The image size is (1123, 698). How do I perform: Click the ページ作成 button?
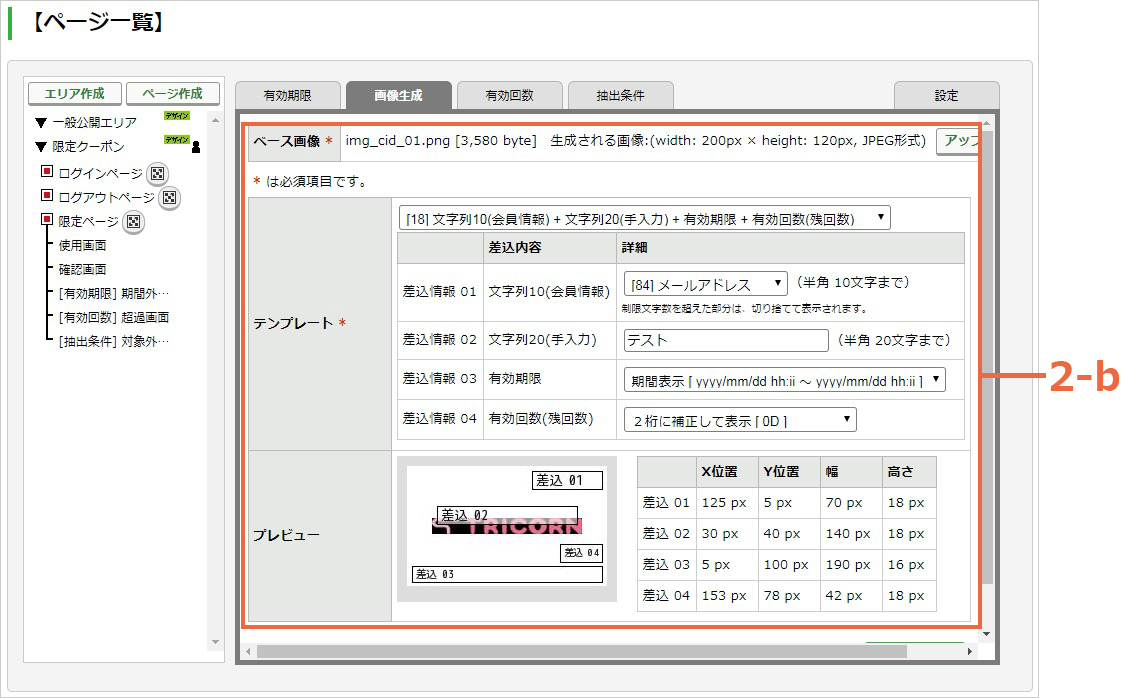[x=173, y=94]
